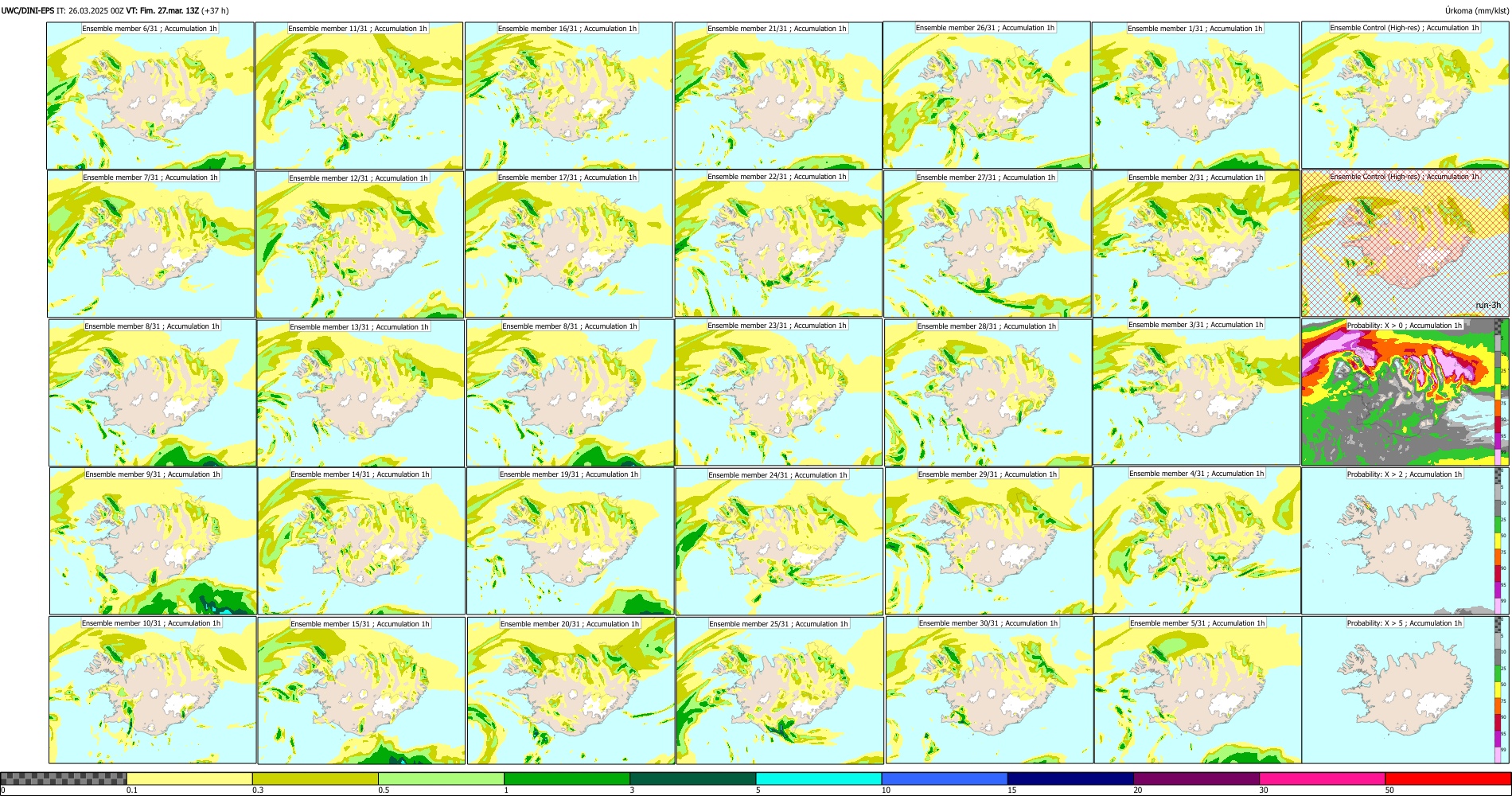Open the hatched run-3h control map panel
1512x796 pixels.
point(1405,244)
